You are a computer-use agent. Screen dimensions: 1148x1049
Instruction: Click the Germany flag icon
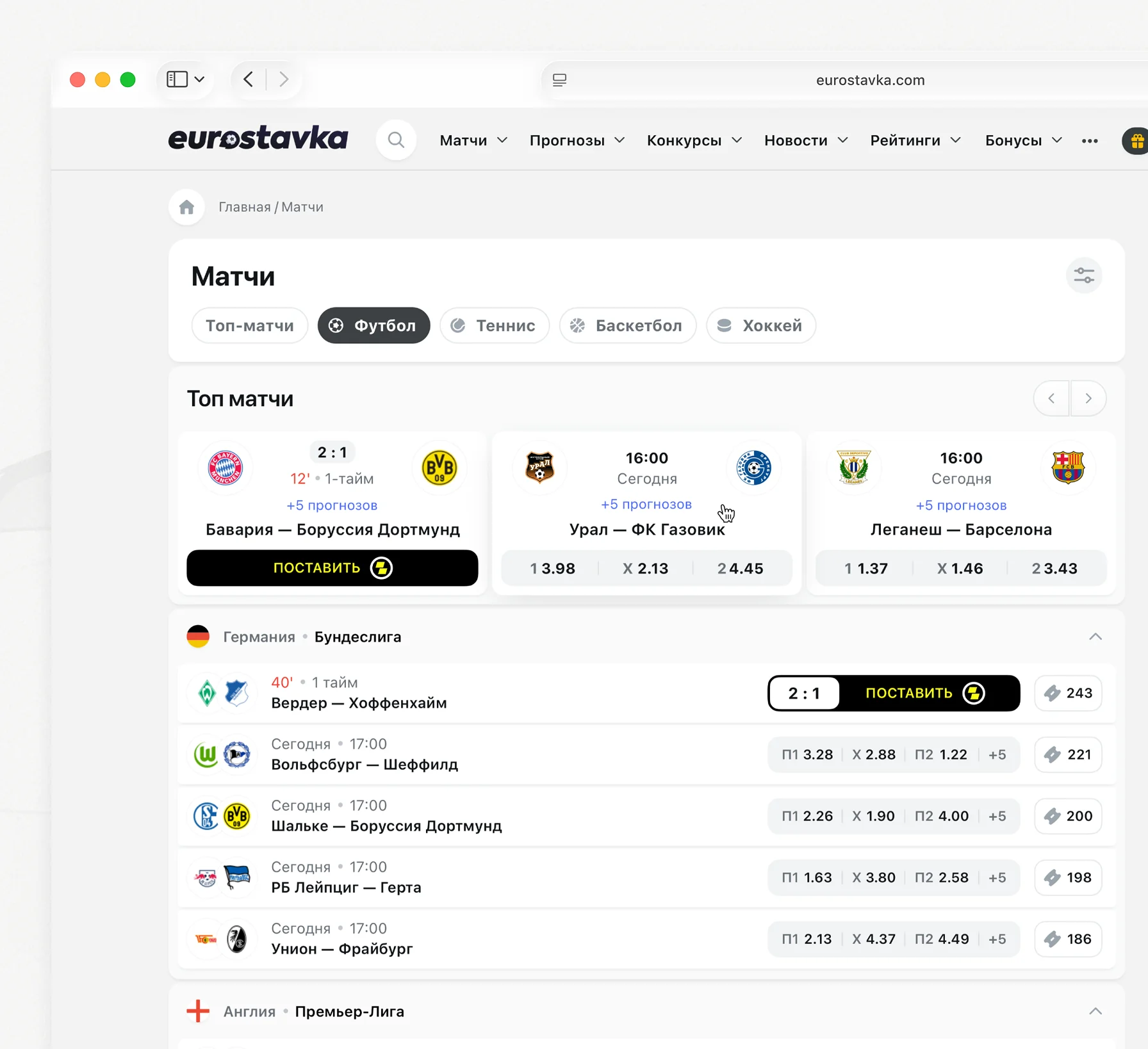198,637
